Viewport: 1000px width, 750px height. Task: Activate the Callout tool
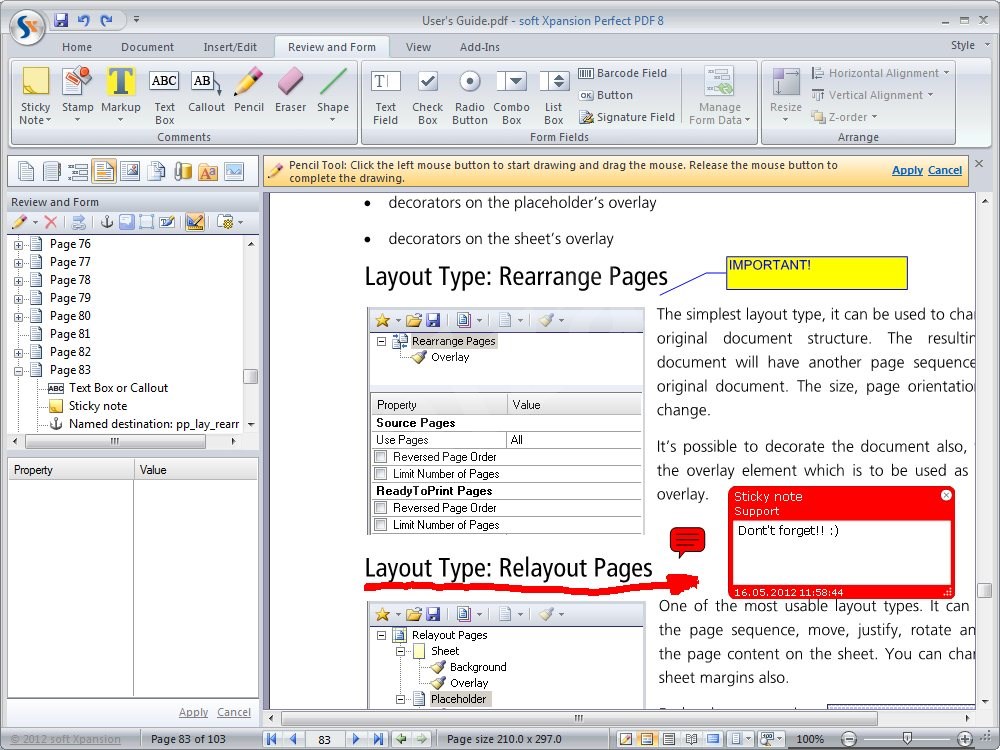(x=206, y=89)
